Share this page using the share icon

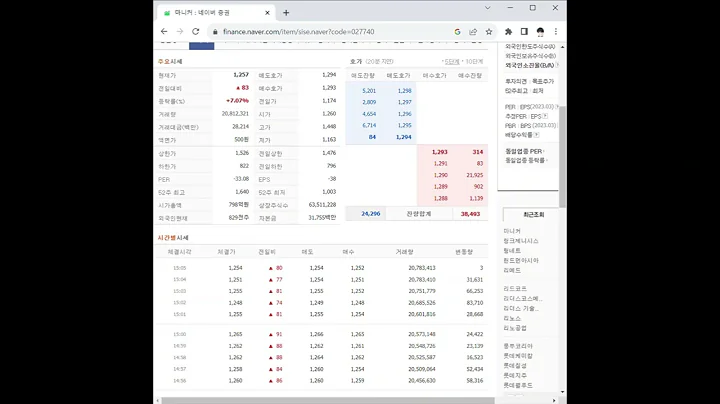coord(473,32)
